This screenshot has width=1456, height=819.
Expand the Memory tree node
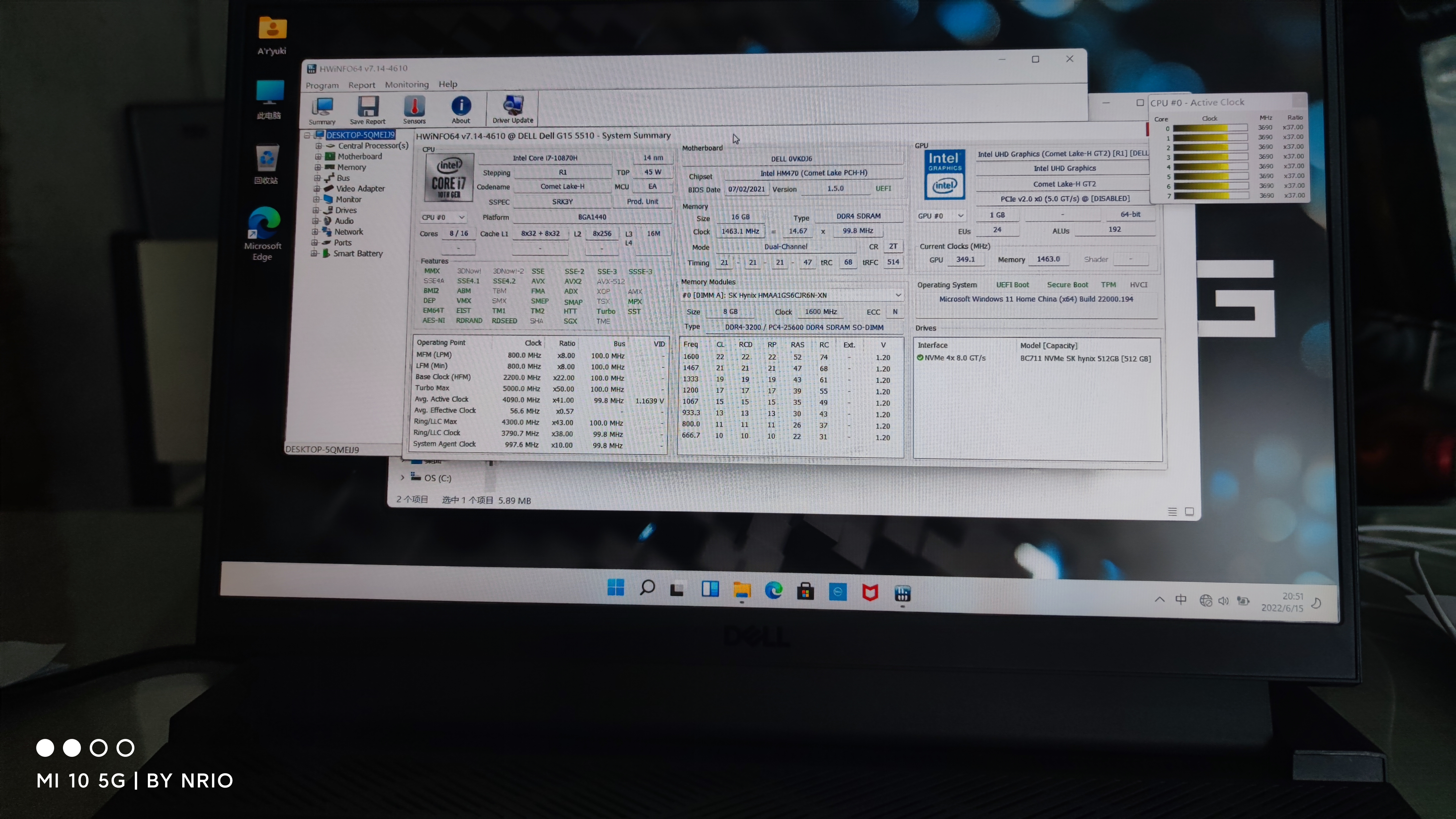click(x=318, y=167)
